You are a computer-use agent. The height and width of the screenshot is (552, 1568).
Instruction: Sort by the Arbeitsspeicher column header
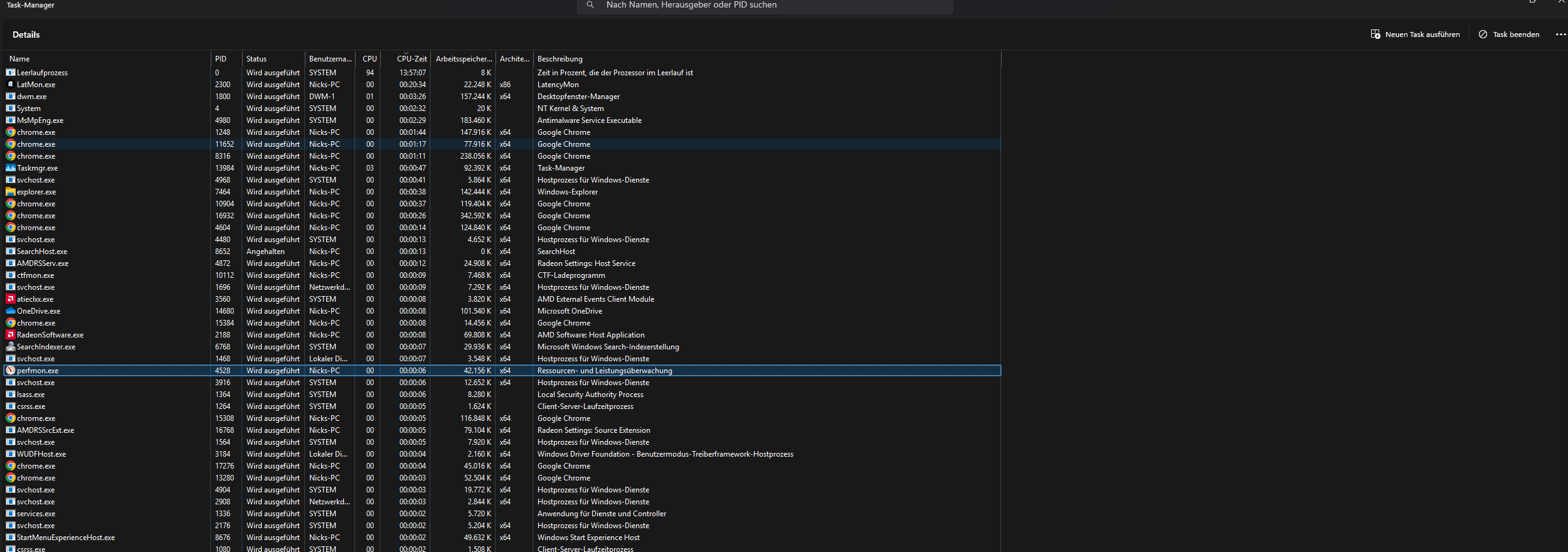tap(464, 59)
